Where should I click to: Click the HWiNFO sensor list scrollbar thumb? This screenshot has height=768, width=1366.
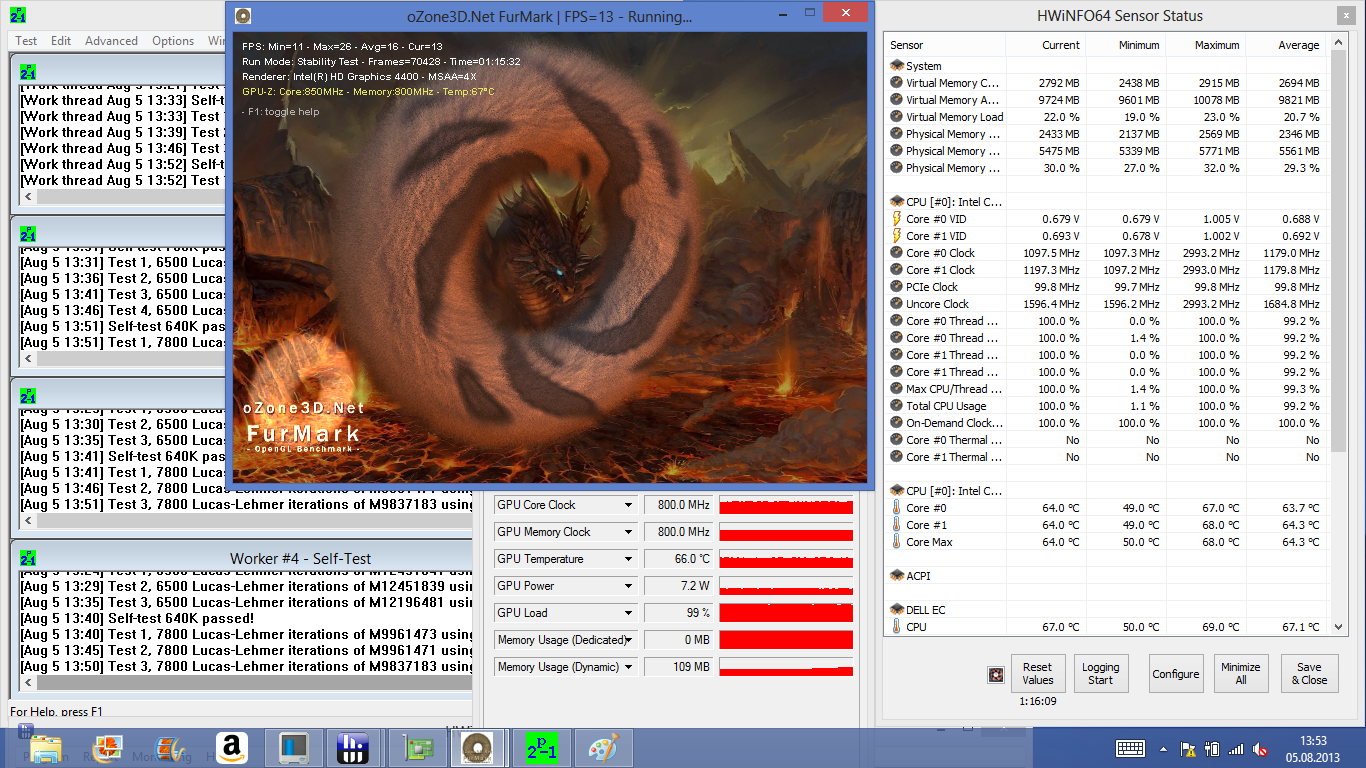[x=1339, y=250]
